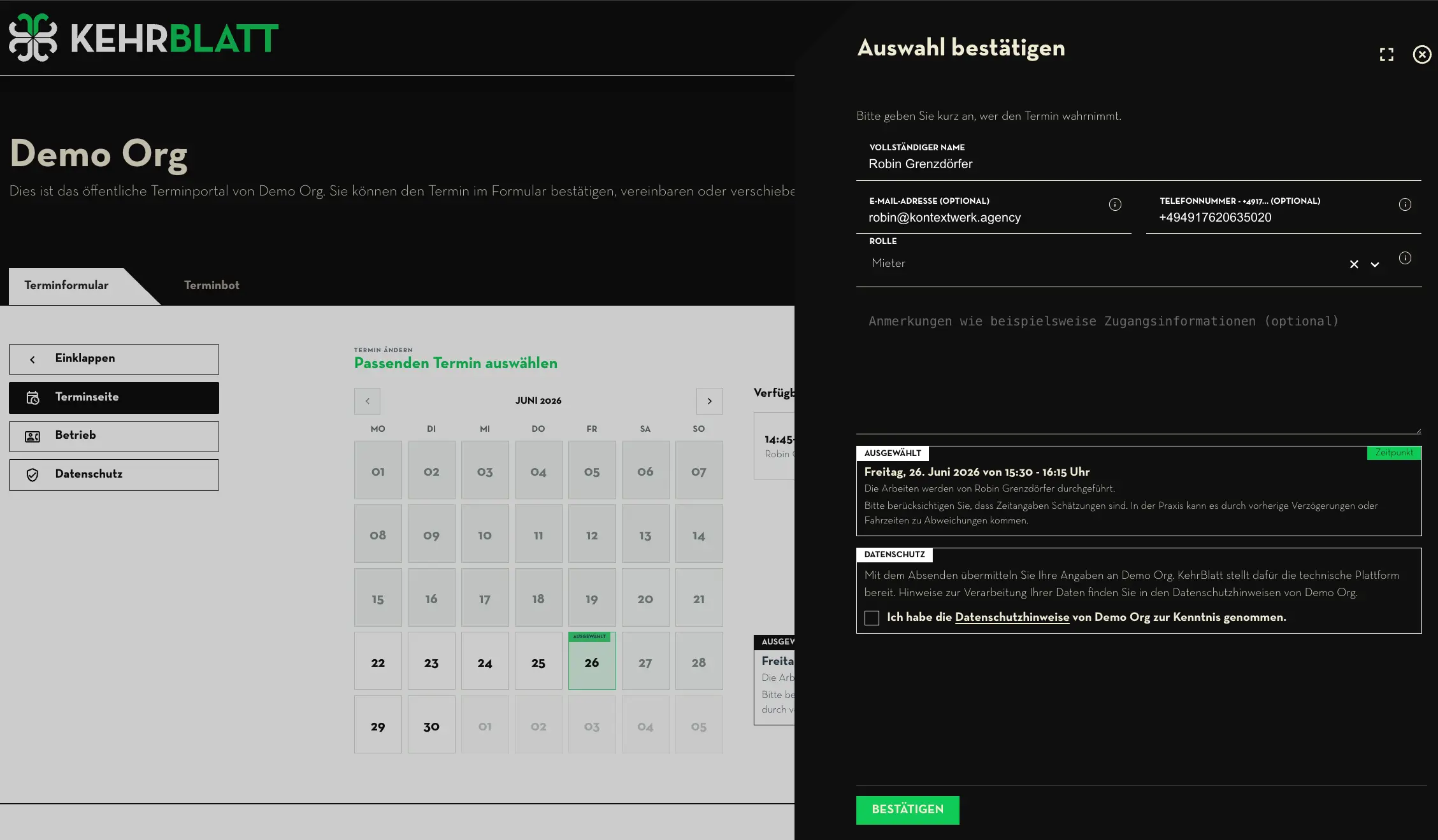The image size is (1438, 840).
Task: Click the green Zeitpunkt tag
Action: click(1394, 453)
